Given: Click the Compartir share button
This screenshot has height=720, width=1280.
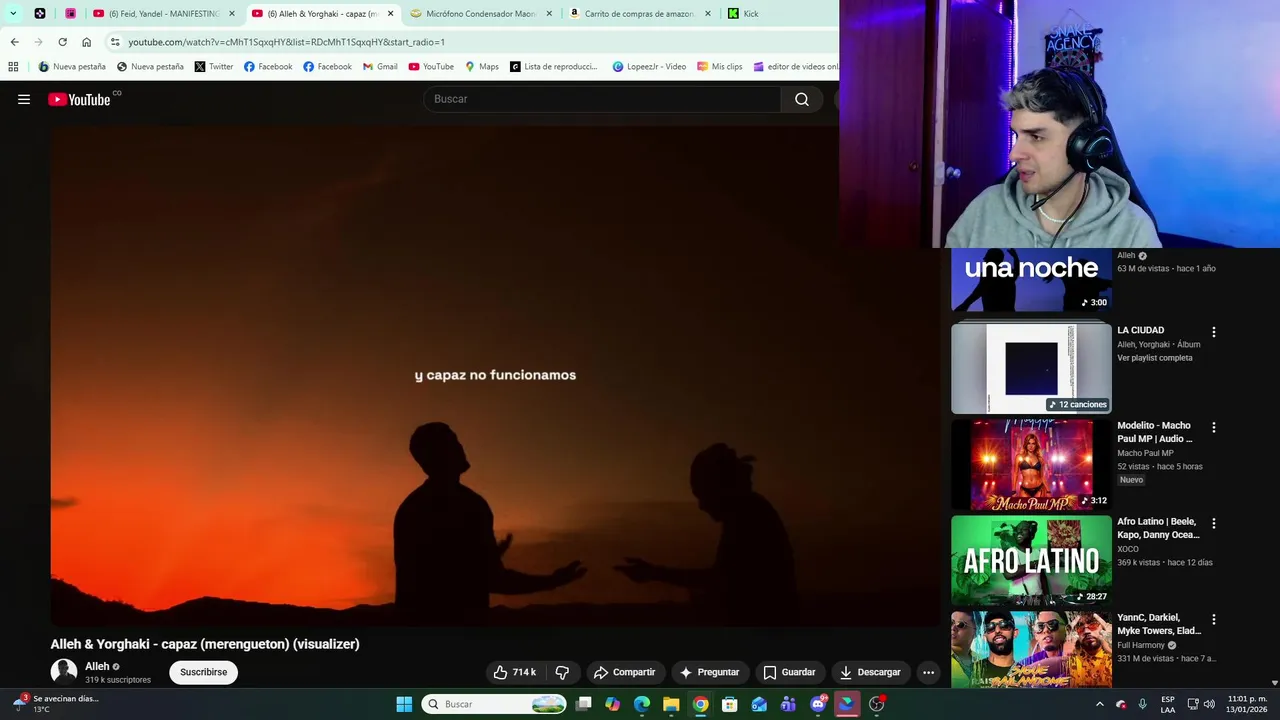Looking at the screenshot, I should (624, 672).
